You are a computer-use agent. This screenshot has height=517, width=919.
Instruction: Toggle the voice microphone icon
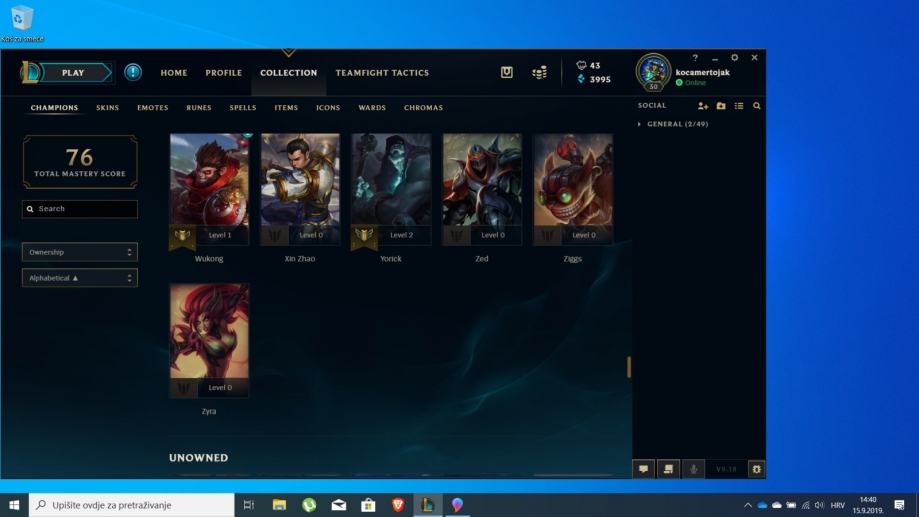(693, 469)
